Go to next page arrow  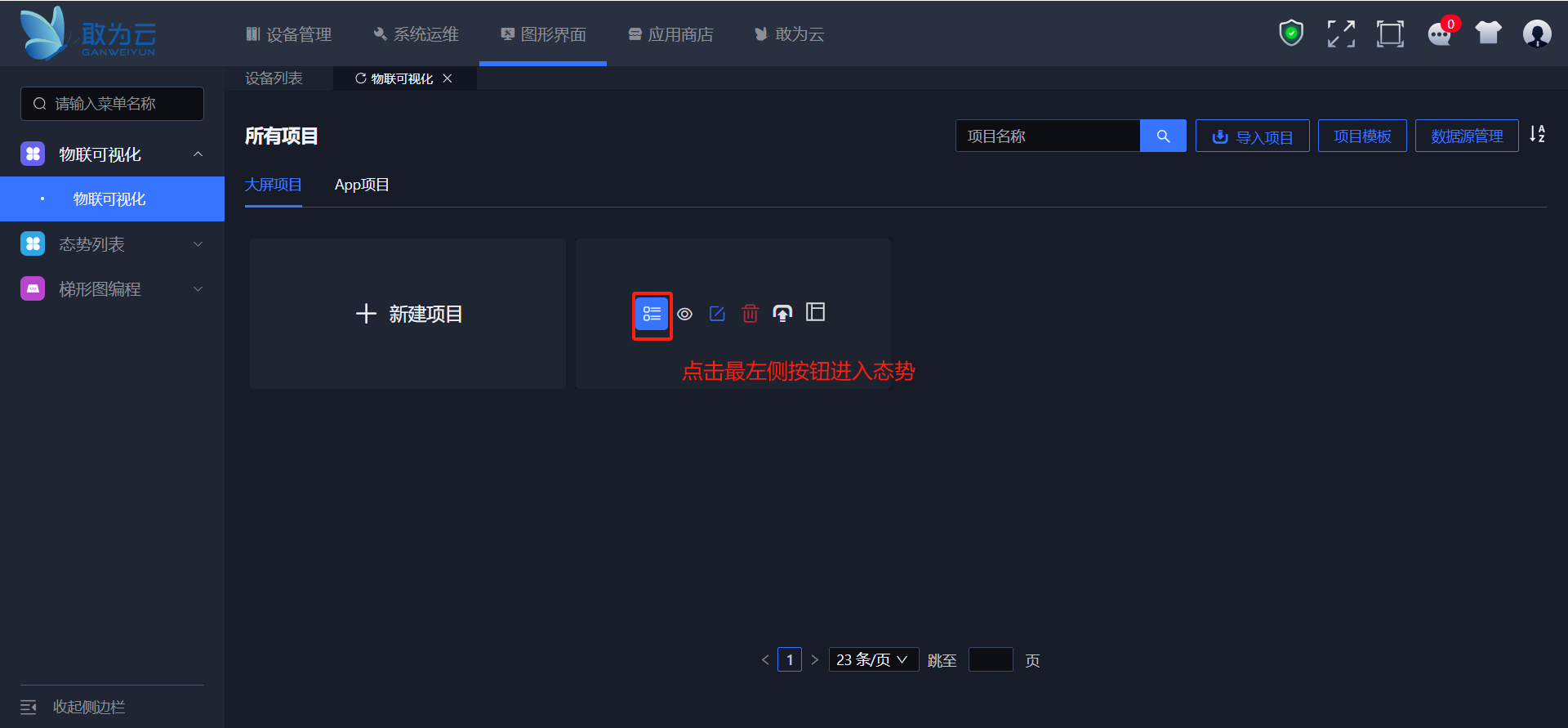point(814,659)
